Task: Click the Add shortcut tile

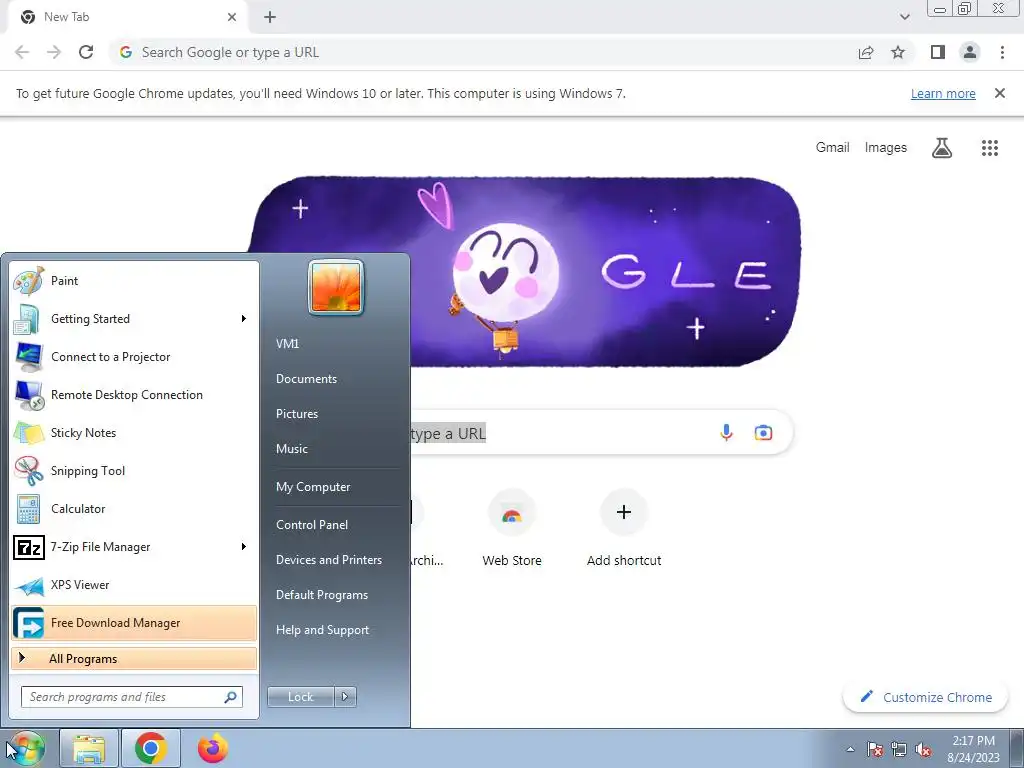Action: coord(624,528)
